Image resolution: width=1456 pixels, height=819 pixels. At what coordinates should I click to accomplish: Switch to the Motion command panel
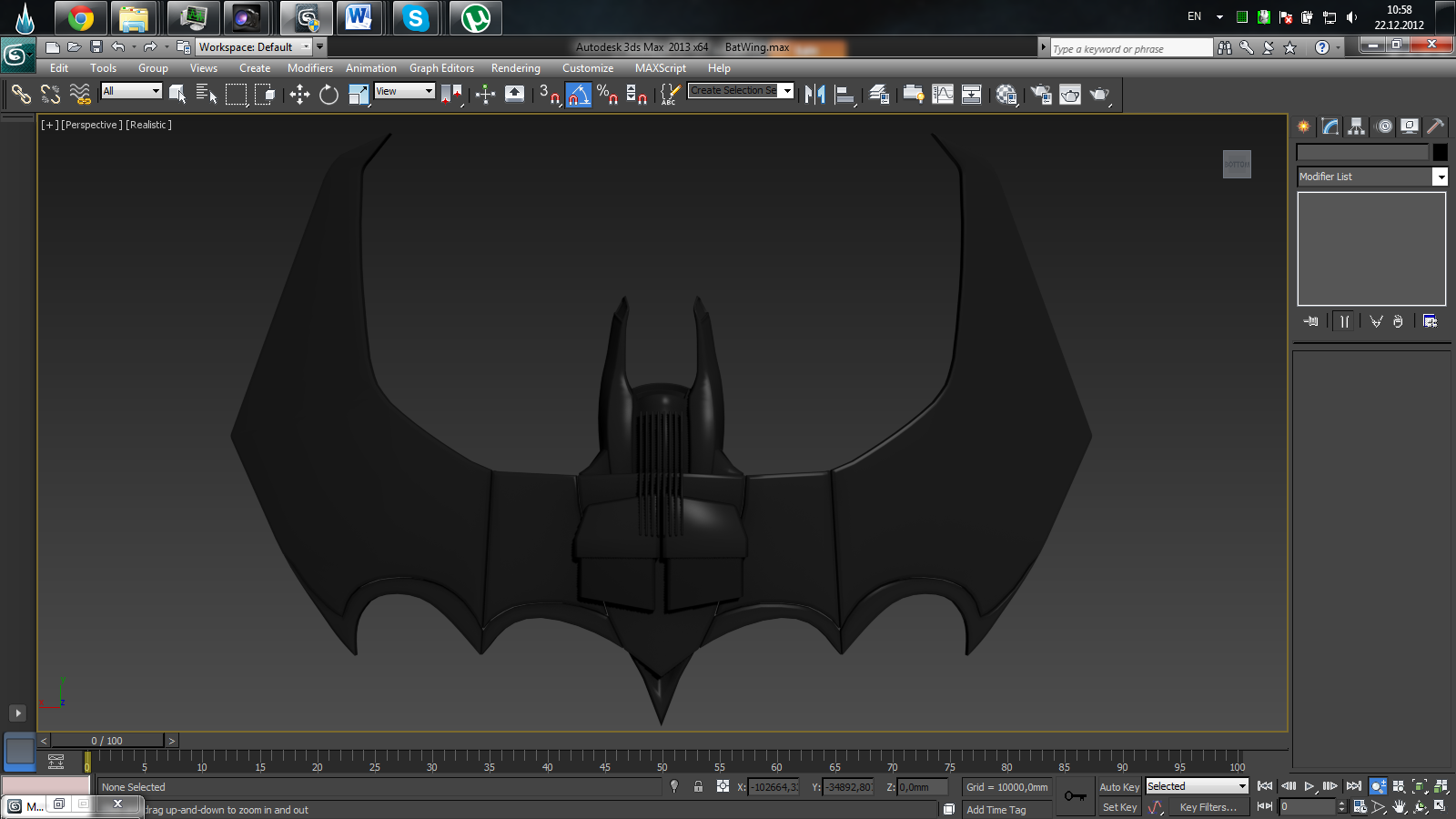pyautogui.click(x=1384, y=126)
